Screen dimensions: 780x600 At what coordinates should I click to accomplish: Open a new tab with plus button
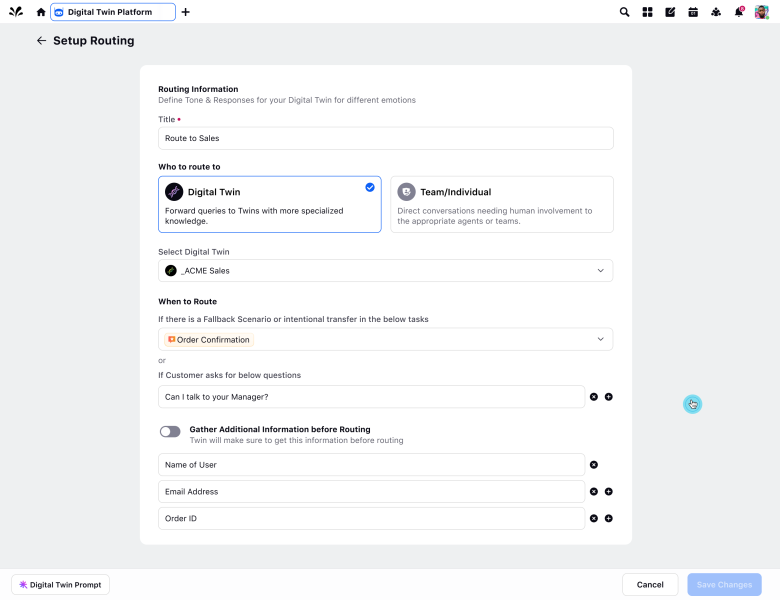pos(186,12)
